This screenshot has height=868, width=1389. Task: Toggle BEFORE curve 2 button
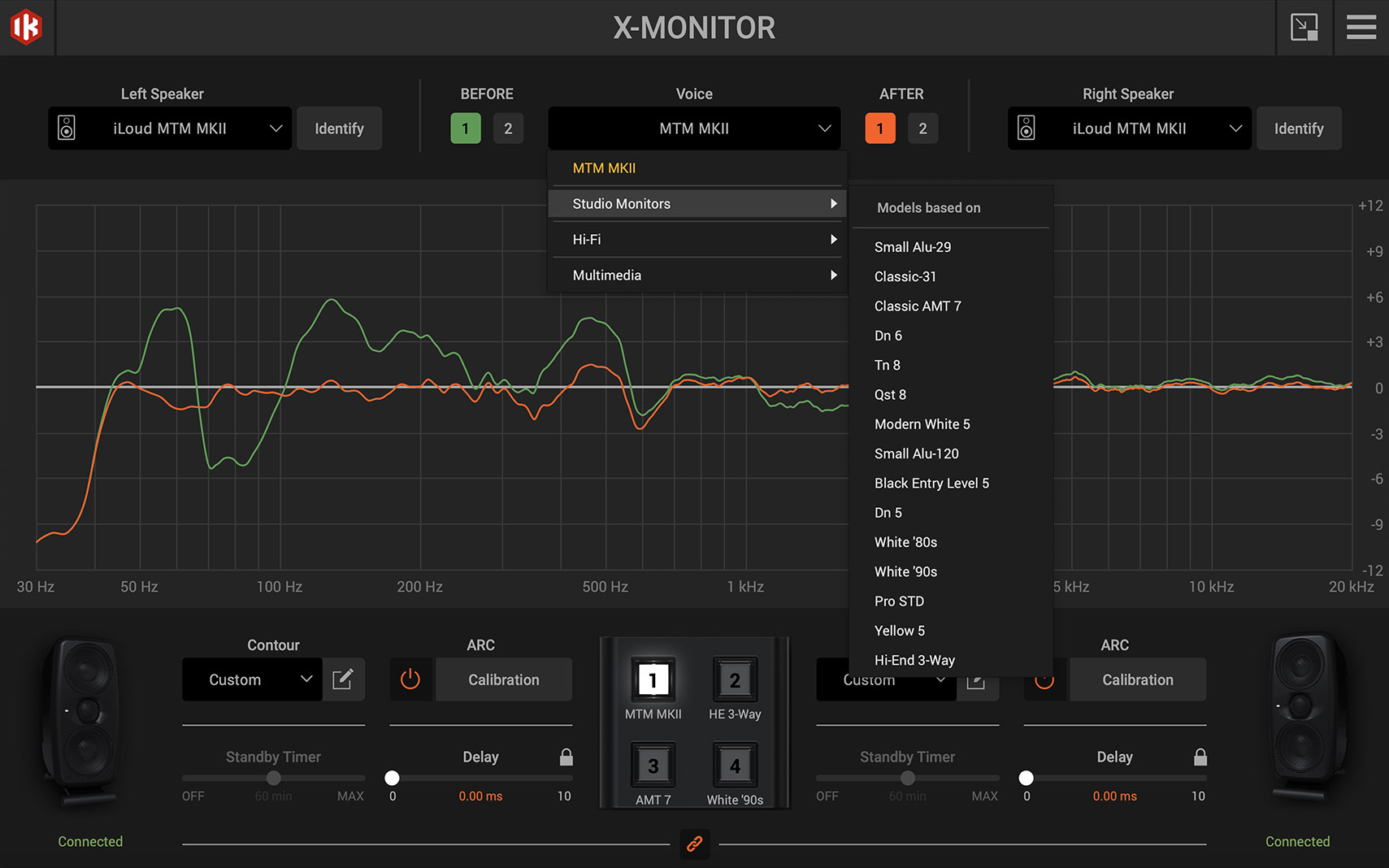tap(508, 128)
